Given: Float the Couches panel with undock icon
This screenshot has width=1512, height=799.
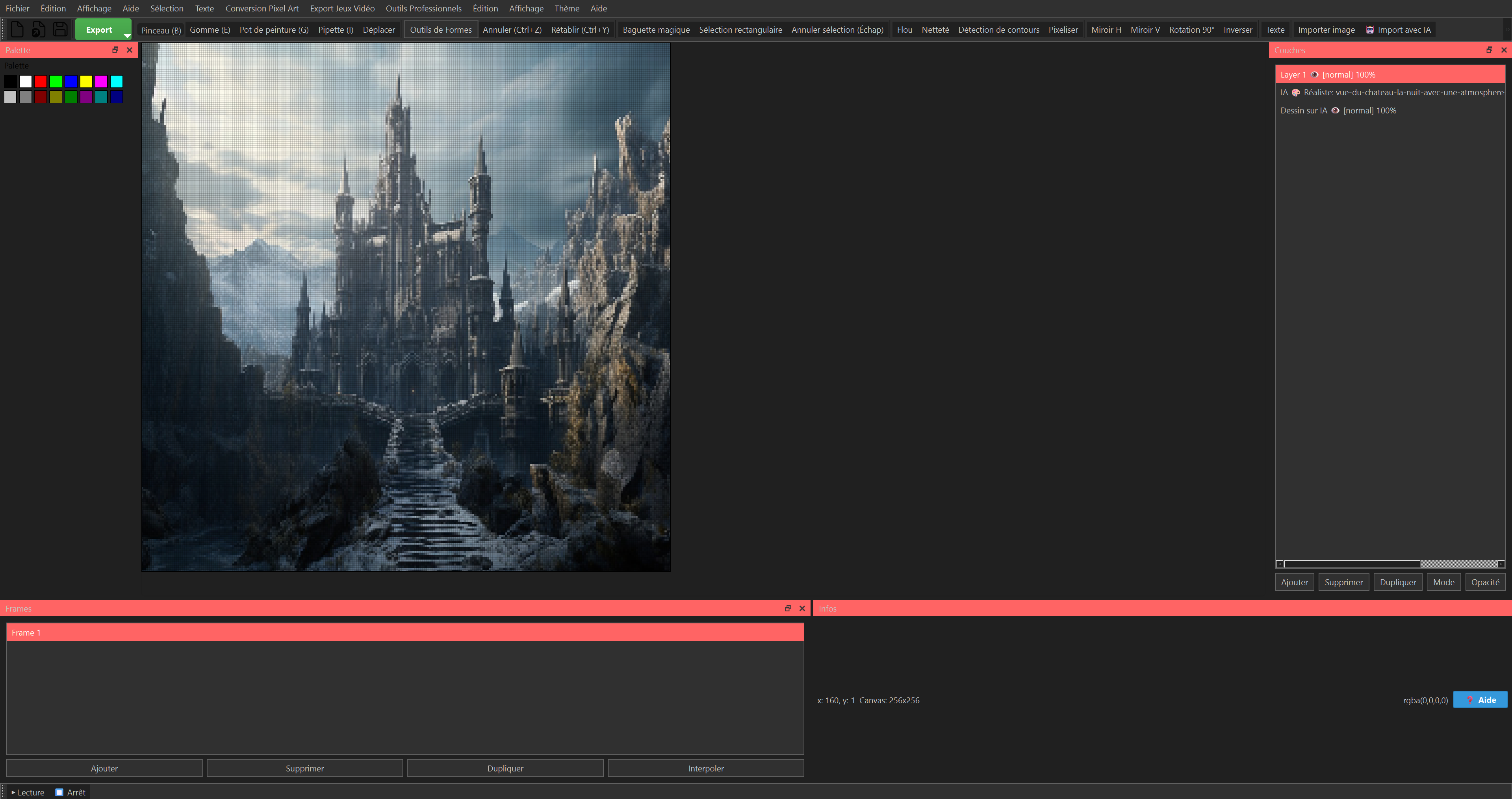Looking at the screenshot, I should (1488, 50).
